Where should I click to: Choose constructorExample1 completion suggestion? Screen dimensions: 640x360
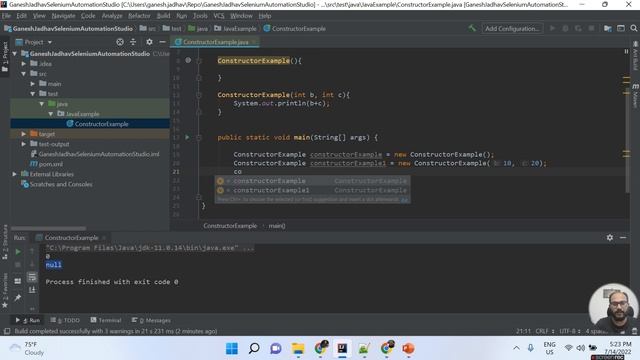pyautogui.click(x=312, y=190)
